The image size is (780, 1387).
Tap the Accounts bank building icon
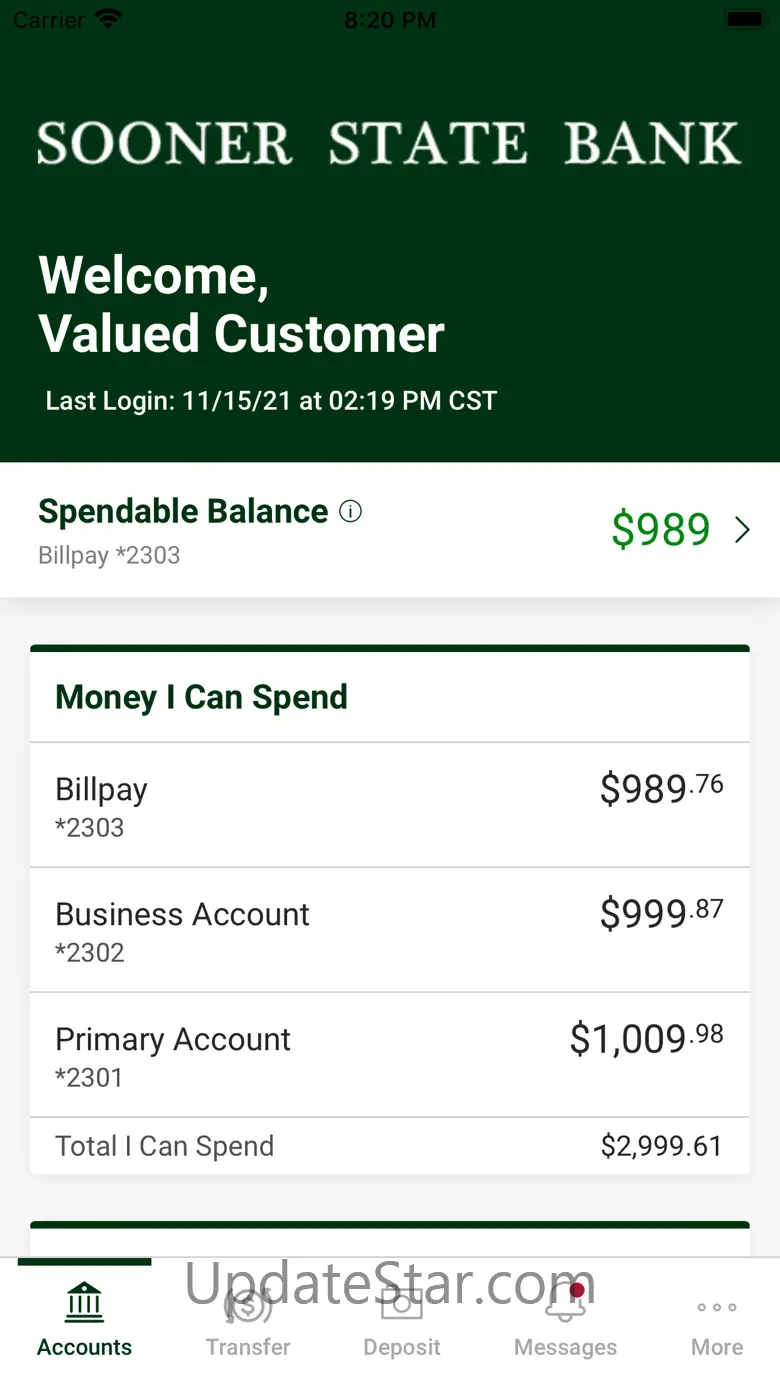(84, 1301)
